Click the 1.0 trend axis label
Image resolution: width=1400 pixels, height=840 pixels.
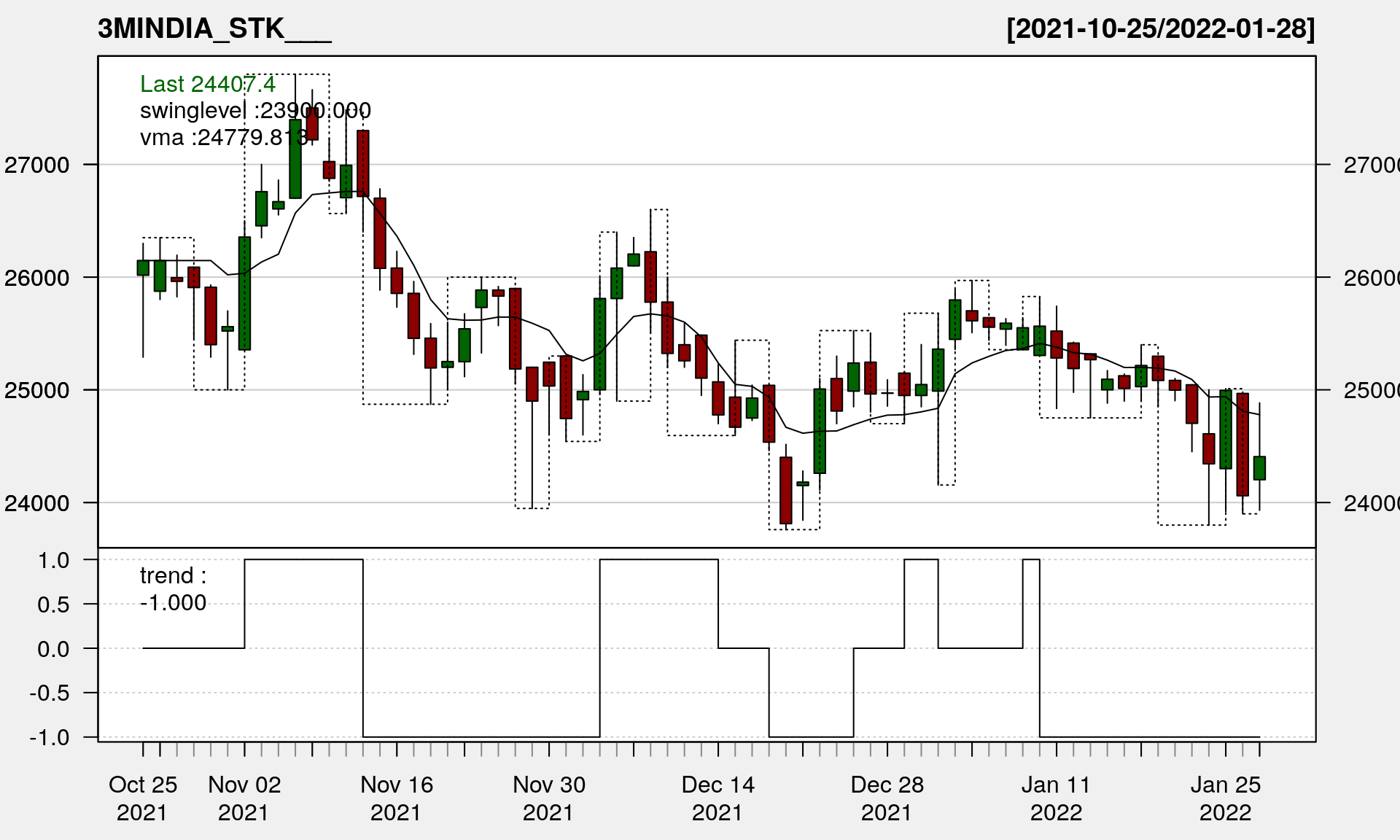(54, 561)
